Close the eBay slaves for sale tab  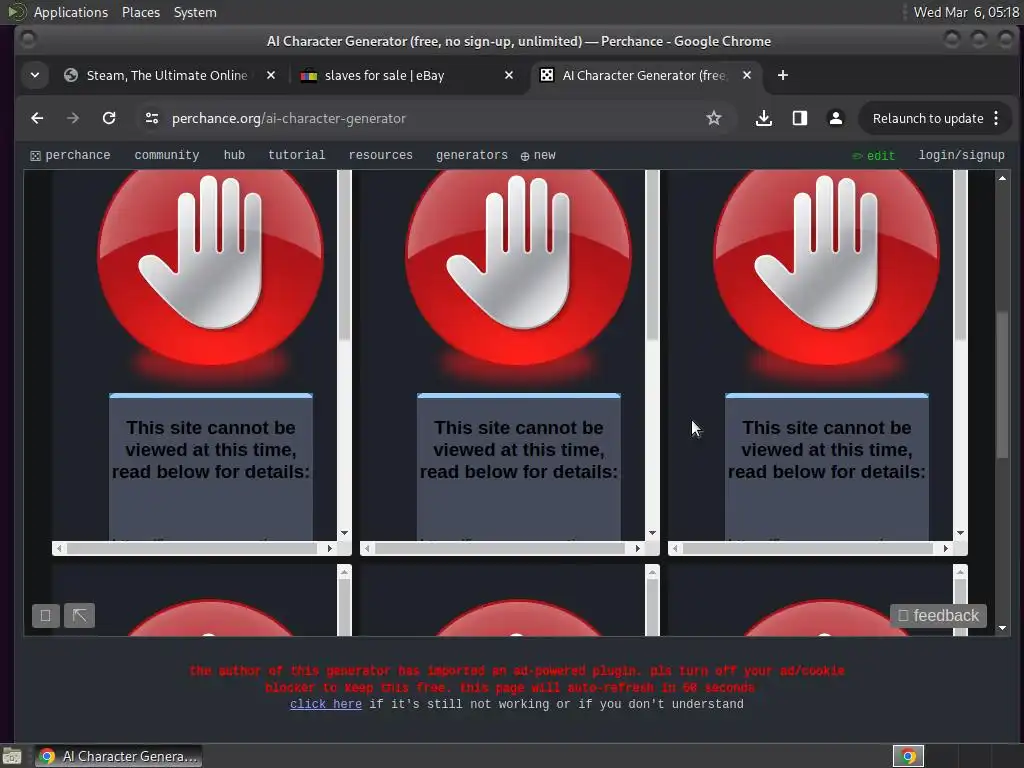509,75
